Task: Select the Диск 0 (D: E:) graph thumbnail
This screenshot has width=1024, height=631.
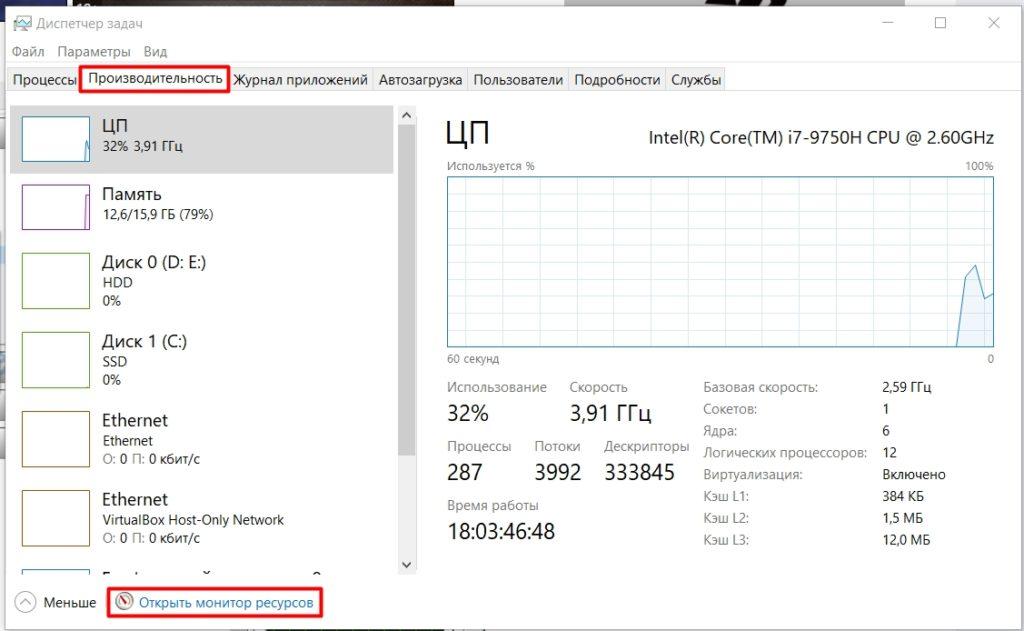Action: click(56, 281)
